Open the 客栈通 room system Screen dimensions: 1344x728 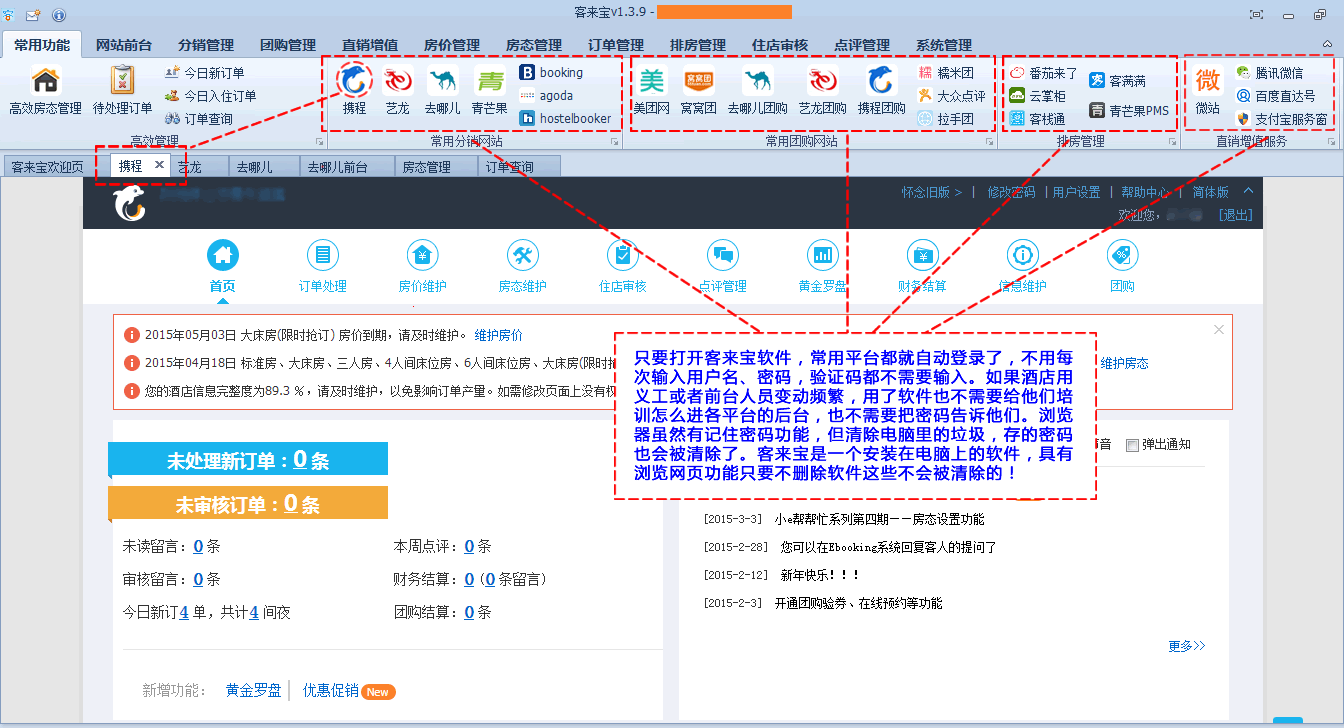coord(1037,119)
